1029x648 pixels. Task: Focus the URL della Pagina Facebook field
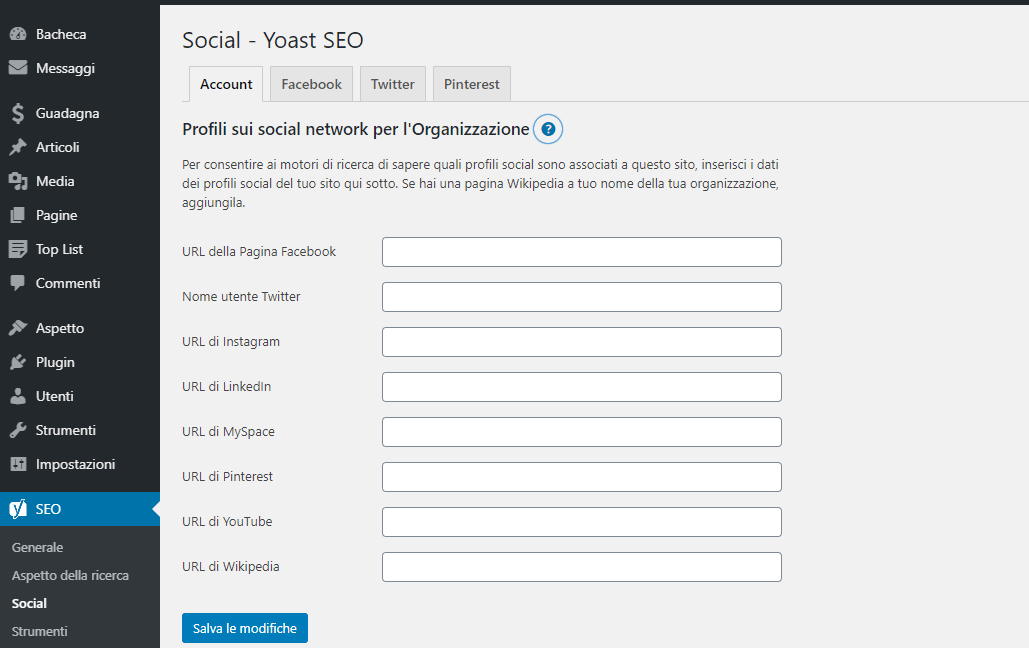click(x=581, y=252)
